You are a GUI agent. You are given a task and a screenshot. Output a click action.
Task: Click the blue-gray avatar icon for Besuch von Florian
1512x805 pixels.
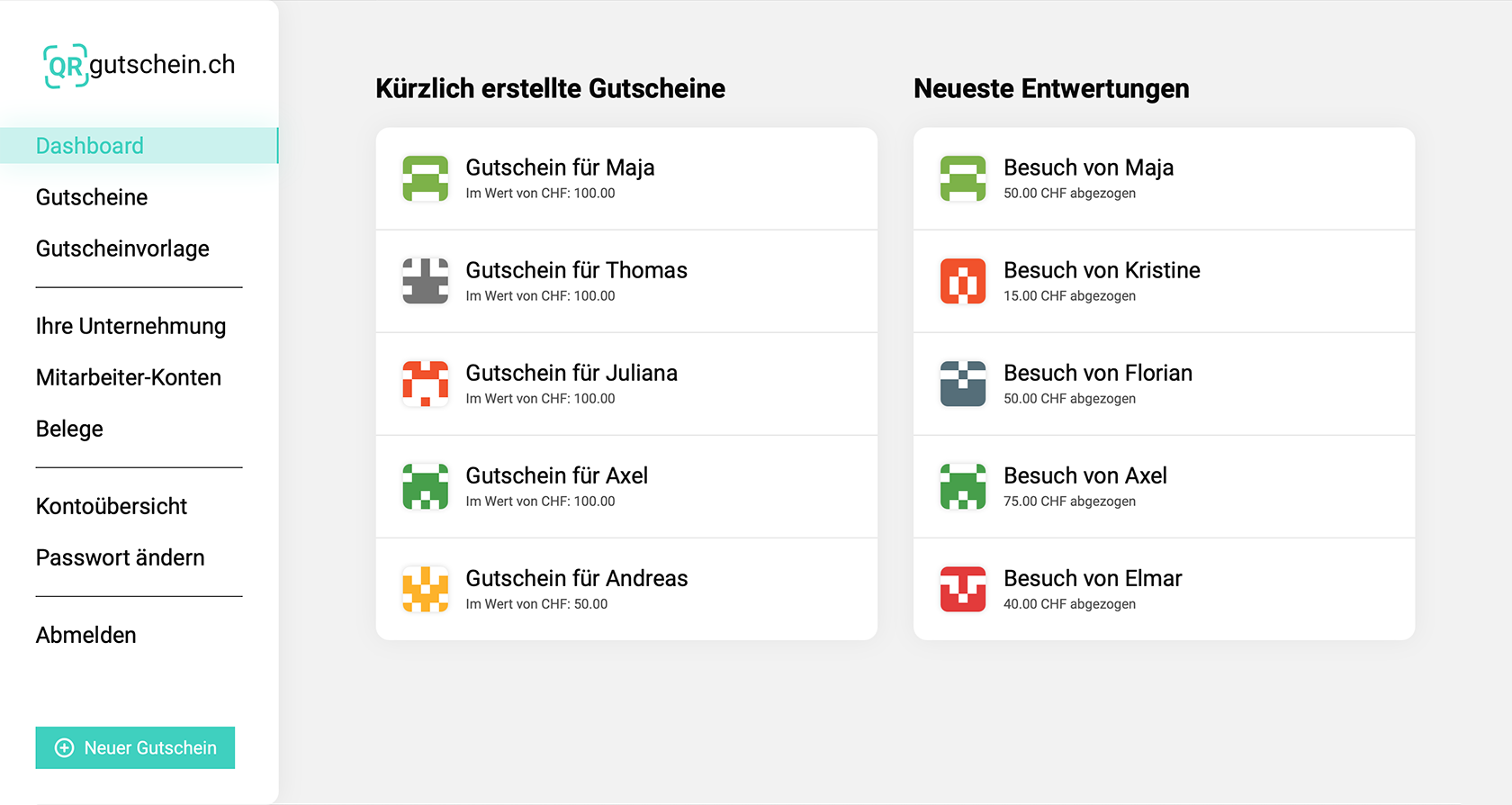963,384
